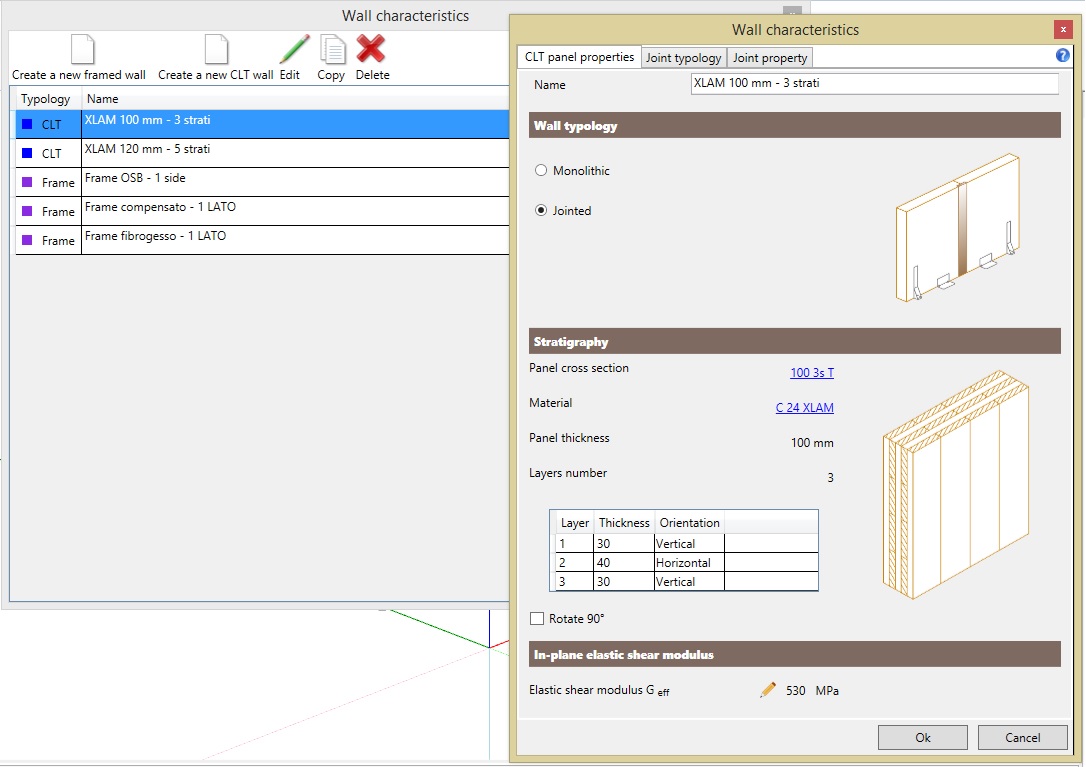Image resolution: width=1086 pixels, height=767 pixels.
Task: Click the Layer column header
Action: [574, 523]
